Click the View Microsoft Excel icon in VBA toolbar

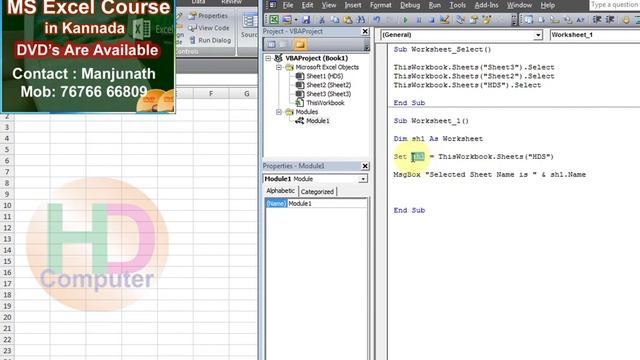point(274,20)
